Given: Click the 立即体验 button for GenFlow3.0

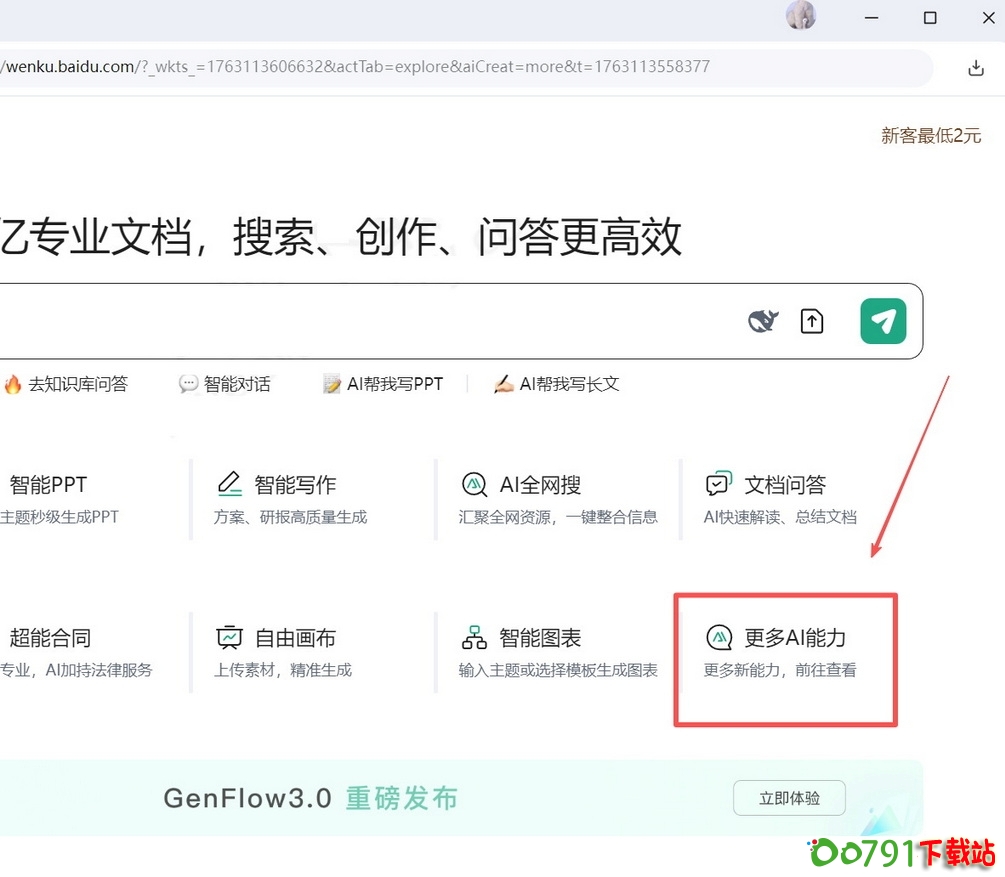Looking at the screenshot, I should point(788,798).
